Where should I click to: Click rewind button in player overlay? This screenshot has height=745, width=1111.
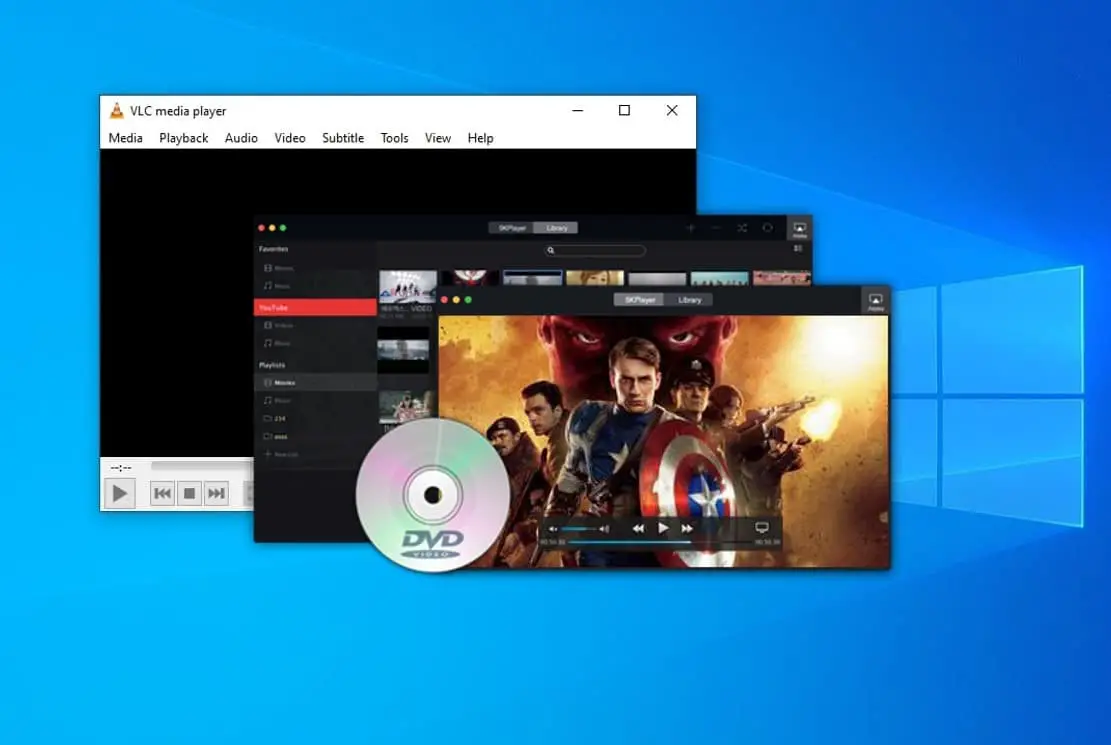638,529
